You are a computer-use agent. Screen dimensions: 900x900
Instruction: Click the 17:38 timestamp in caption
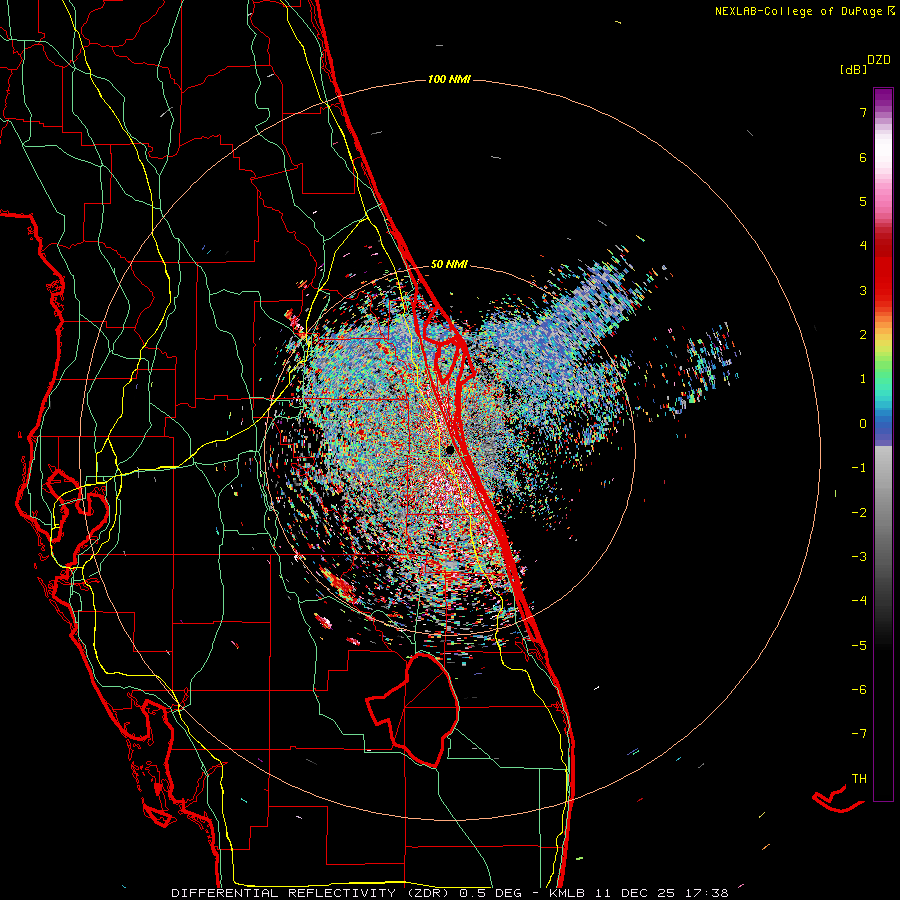coord(707,893)
